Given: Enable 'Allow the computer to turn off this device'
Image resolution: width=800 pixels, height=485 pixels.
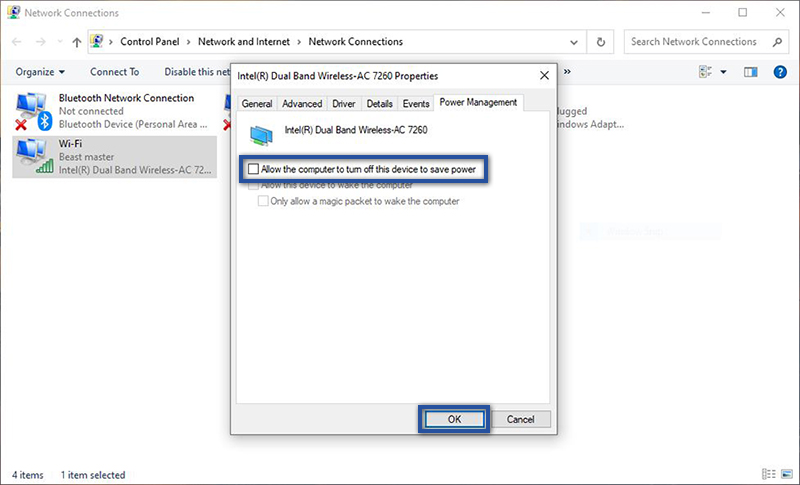Looking at the screenshot, I should [254, 170].
